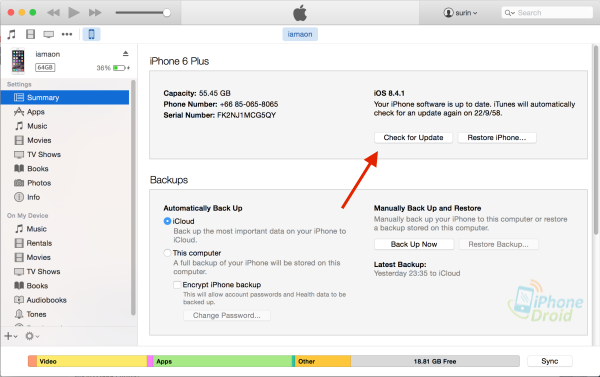Click the 64GB capacity badge in sidebar

[x=45, y=68]
